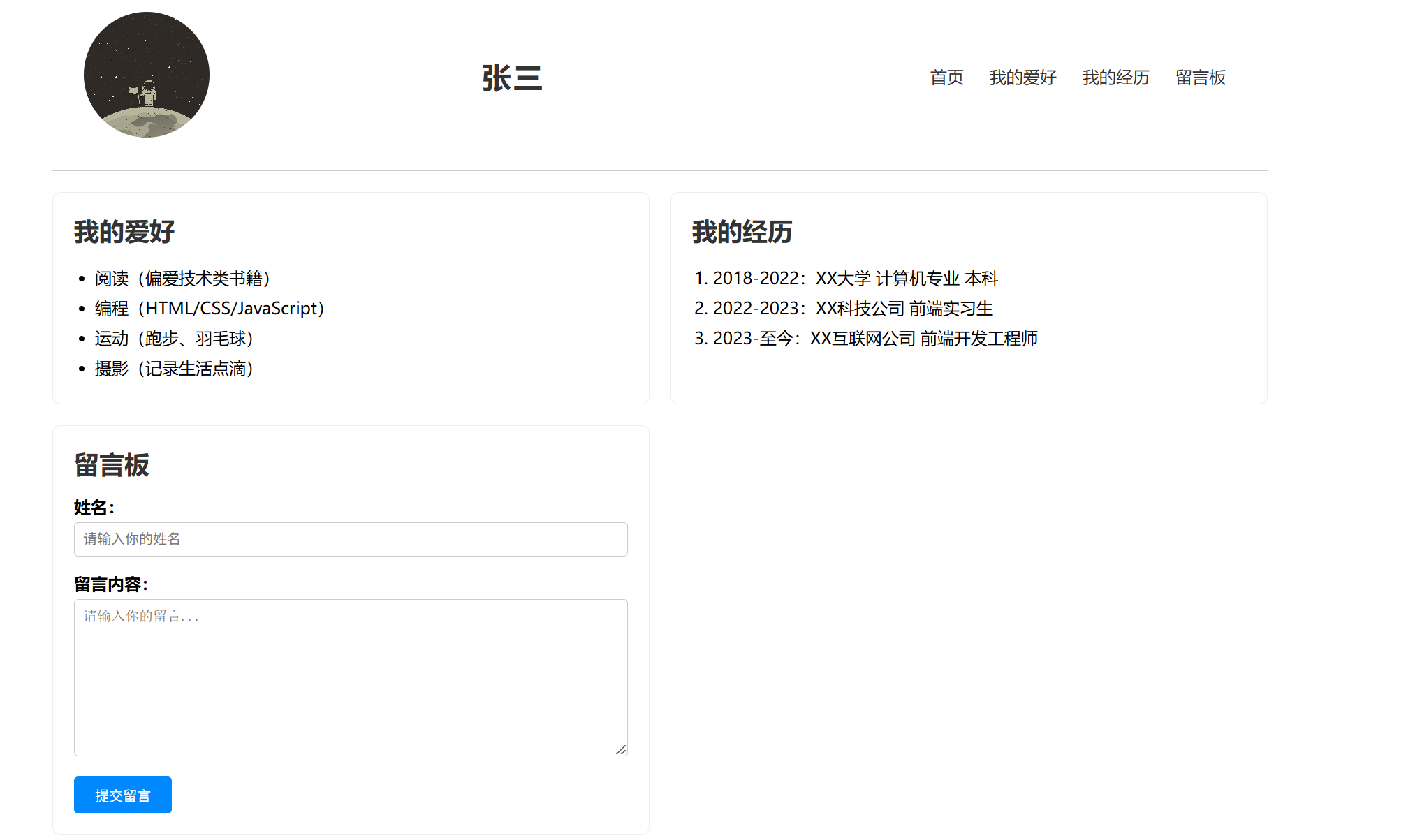The width and height of the screenshot is (1422, 840).
Task: Click the astronaut avatar image
Action: click(x=147, y=75)
